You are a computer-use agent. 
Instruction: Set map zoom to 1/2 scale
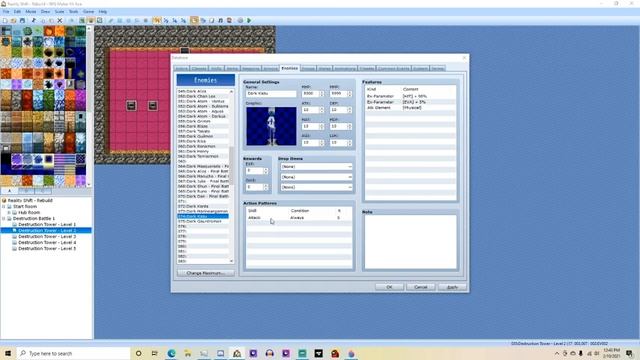click(166, 20)
